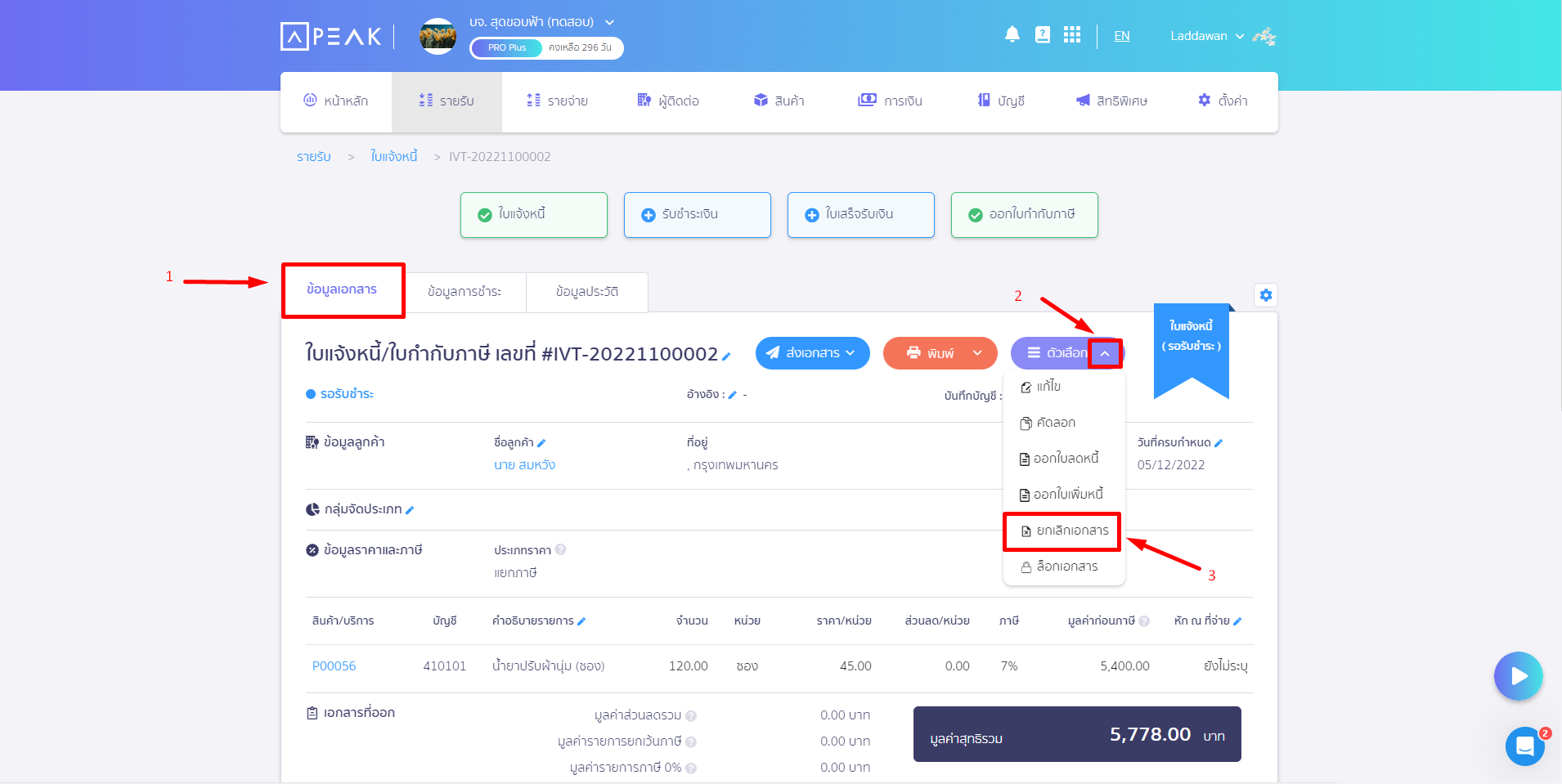The image size is (1562, 784).
Task: Open the การเงิน menu
Action: (890, 101)
